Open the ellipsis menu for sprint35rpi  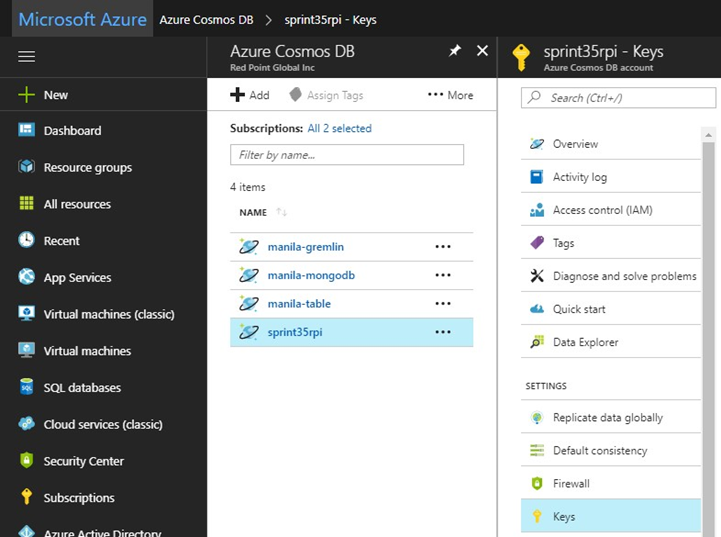(x=442, y=332)
